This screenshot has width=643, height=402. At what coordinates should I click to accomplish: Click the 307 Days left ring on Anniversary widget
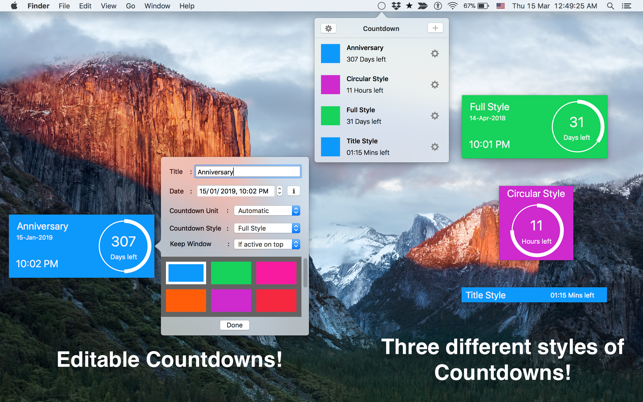[x=124, y=246]
